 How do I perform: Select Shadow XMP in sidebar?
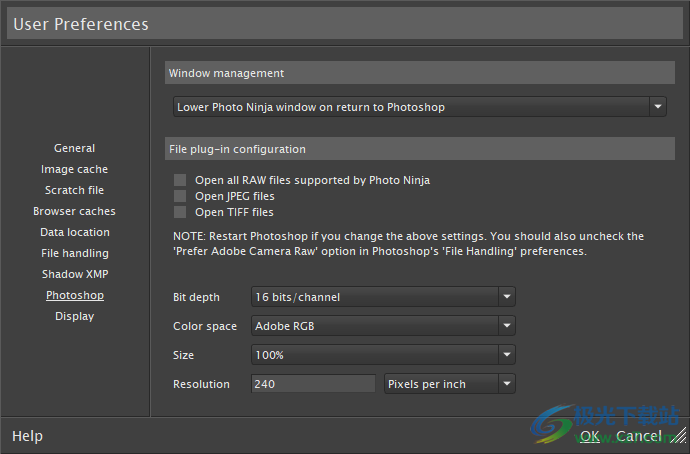tap(75, 274)
